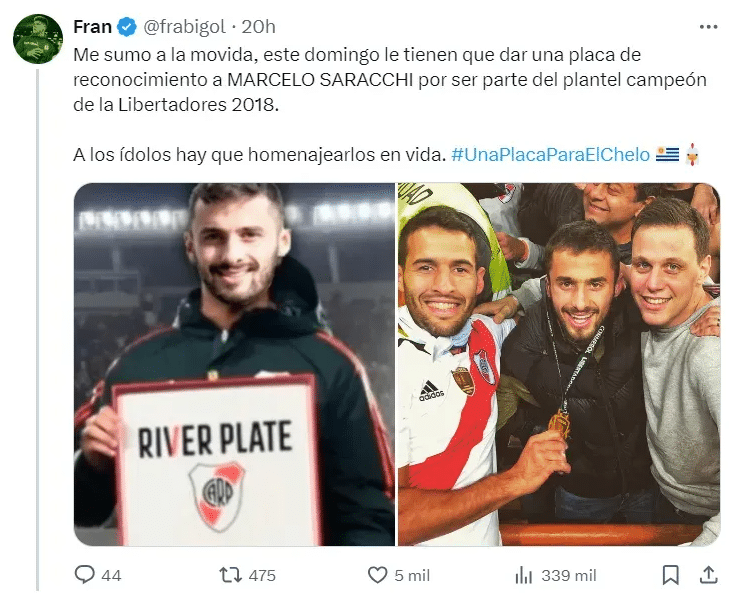This screenshot has height=594, width=733.
Task: Bookmark this tweet
Action: (670, 575)
